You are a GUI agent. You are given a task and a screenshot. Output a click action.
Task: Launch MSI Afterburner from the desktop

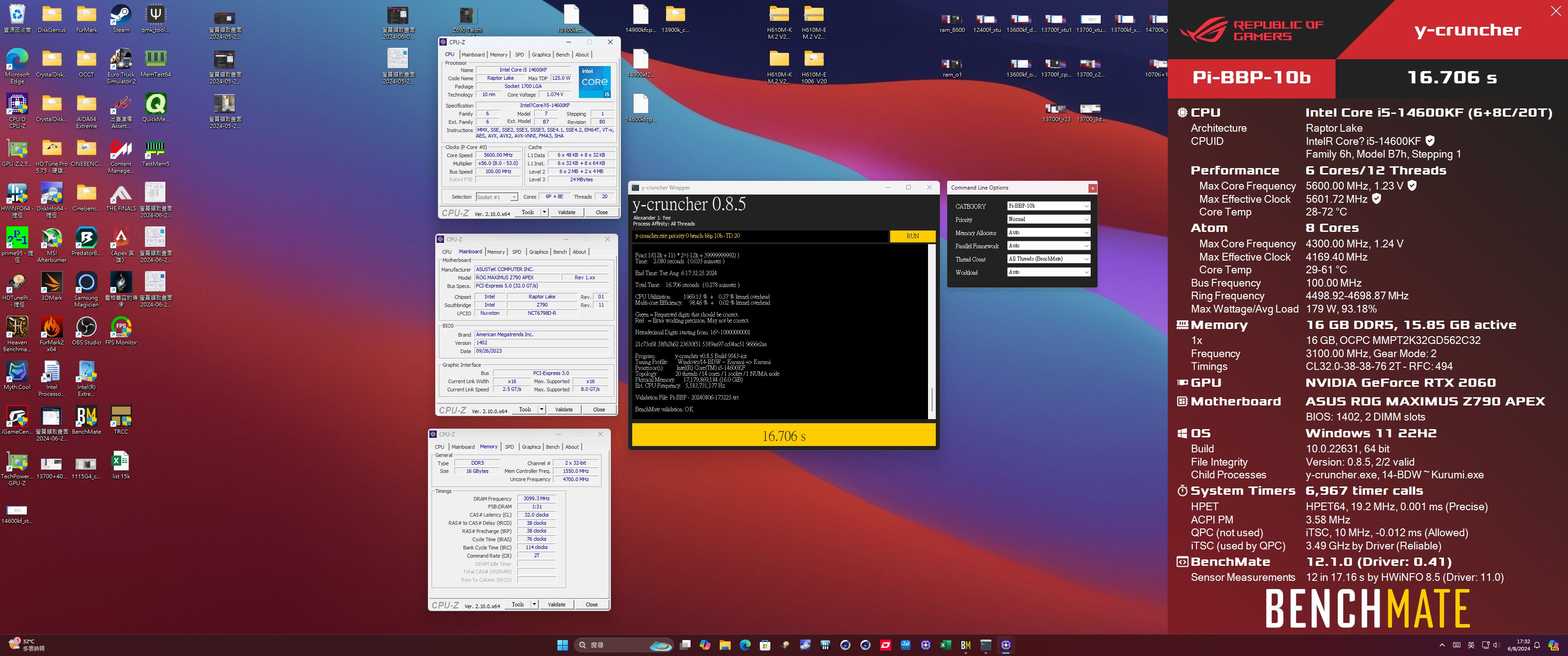tap(52, 244)
